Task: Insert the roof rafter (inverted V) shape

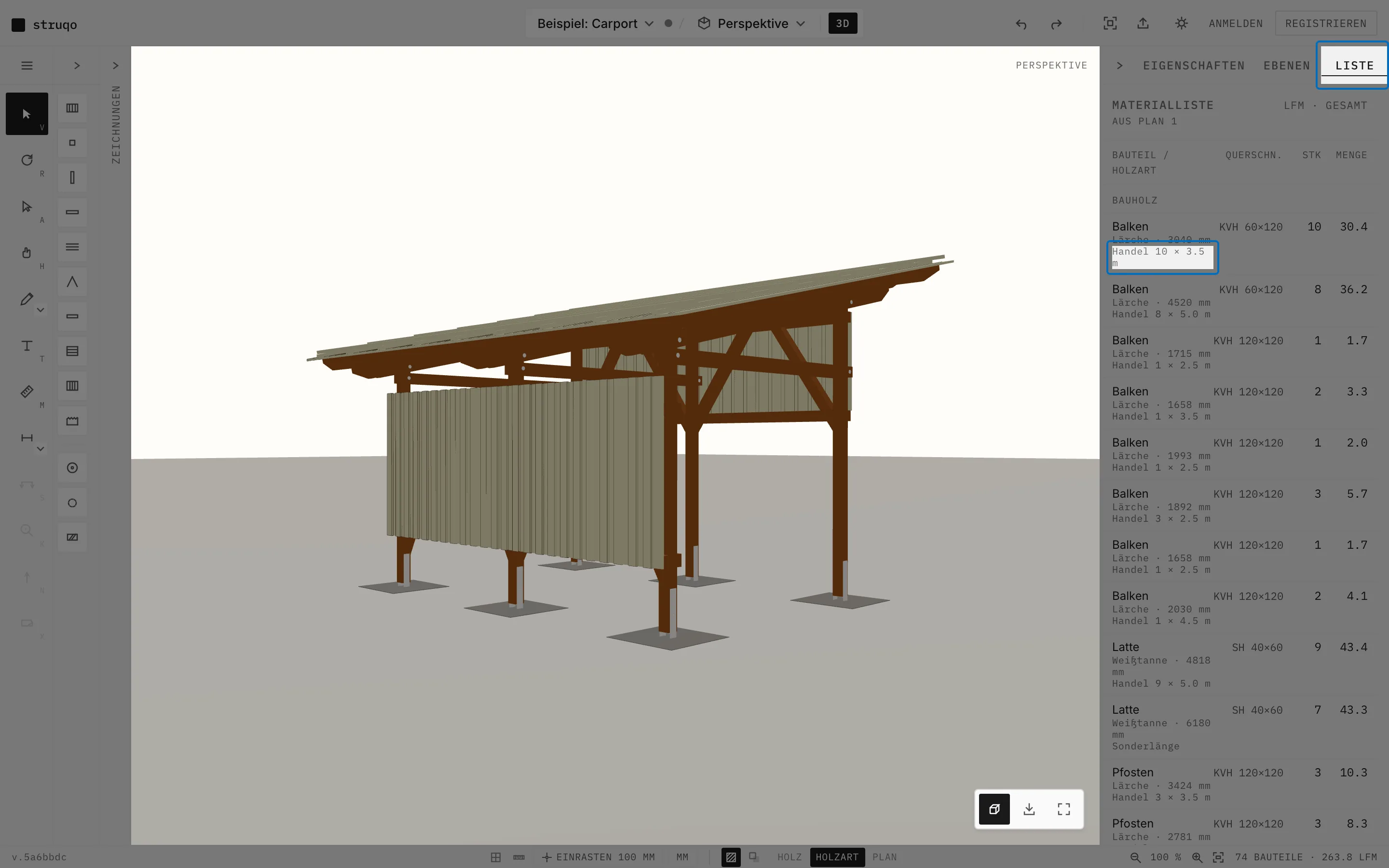Action: [x=72, y=282]
